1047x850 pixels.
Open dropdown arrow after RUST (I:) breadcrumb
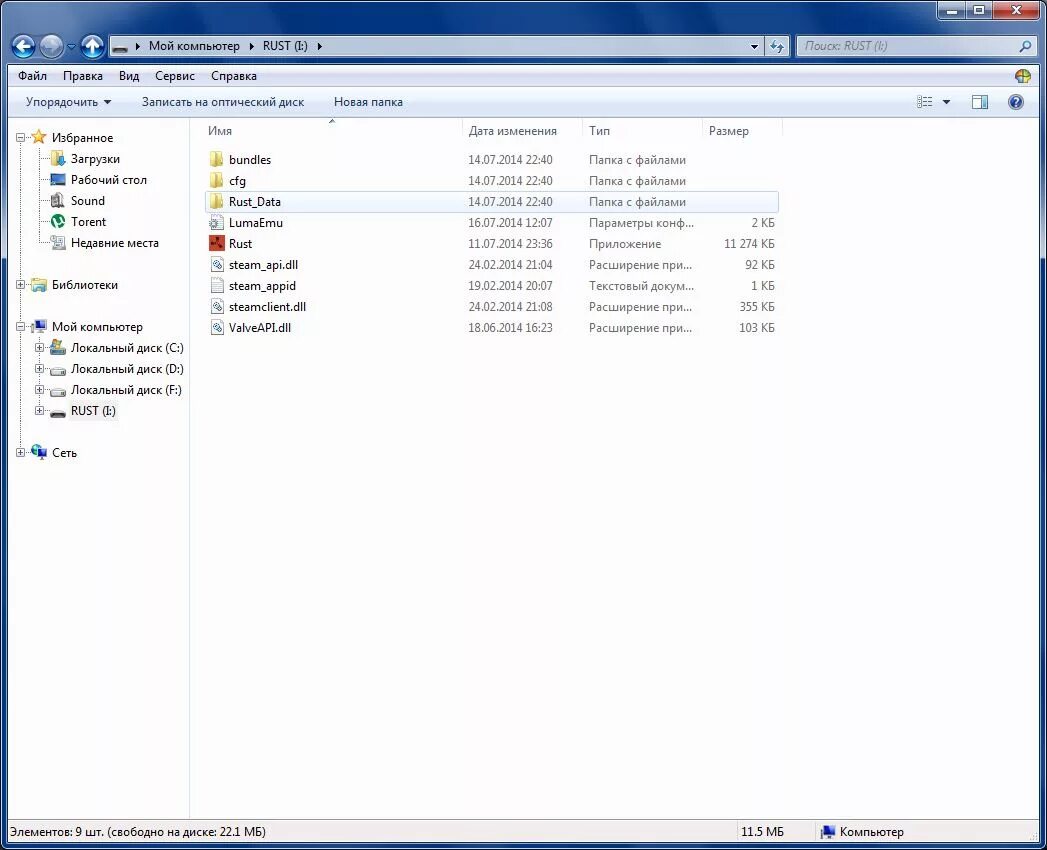(x=319, y=46)
